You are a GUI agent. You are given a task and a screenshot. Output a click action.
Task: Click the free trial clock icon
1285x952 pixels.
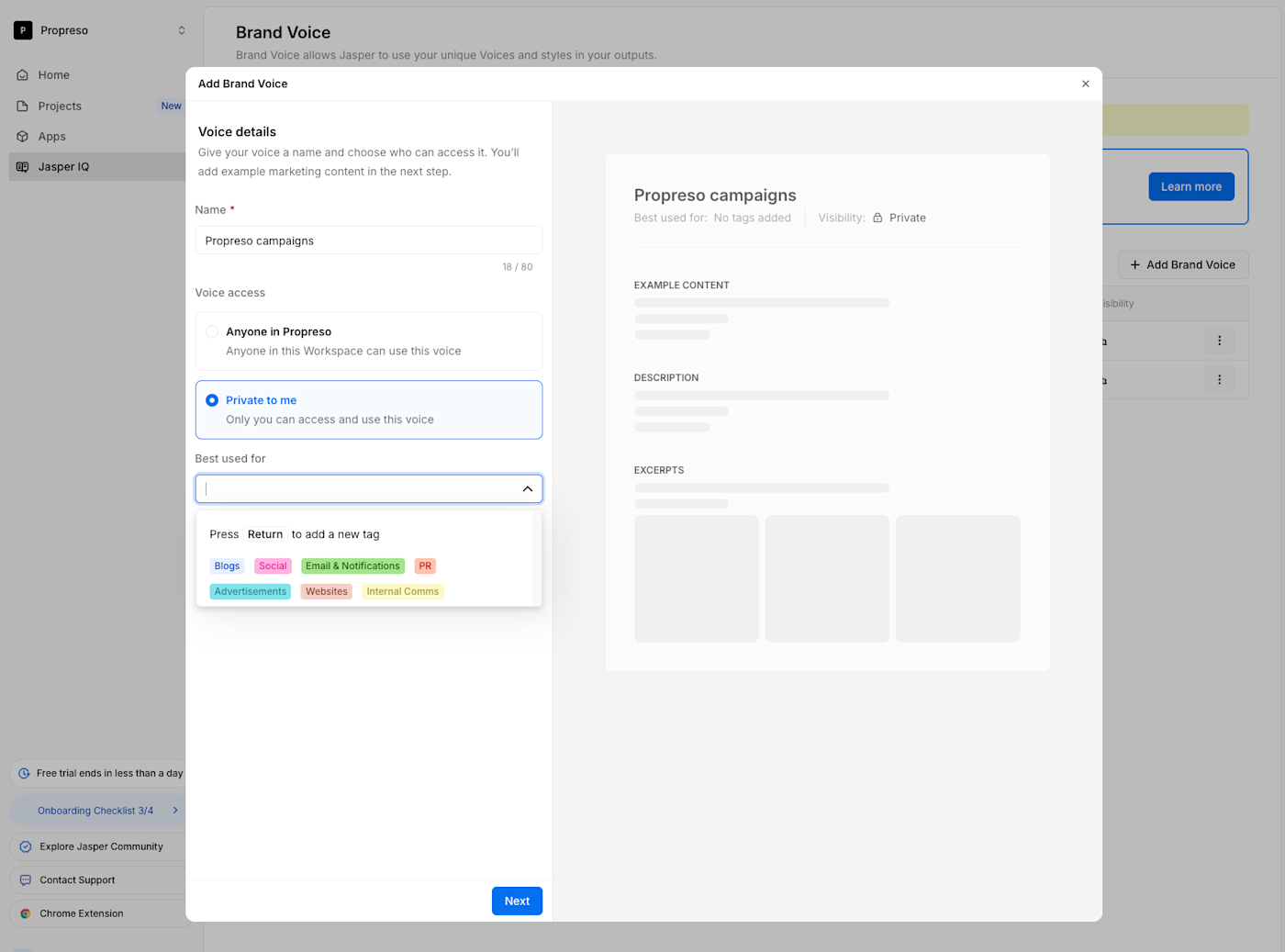pyautogui.click(x=25, y=773)
